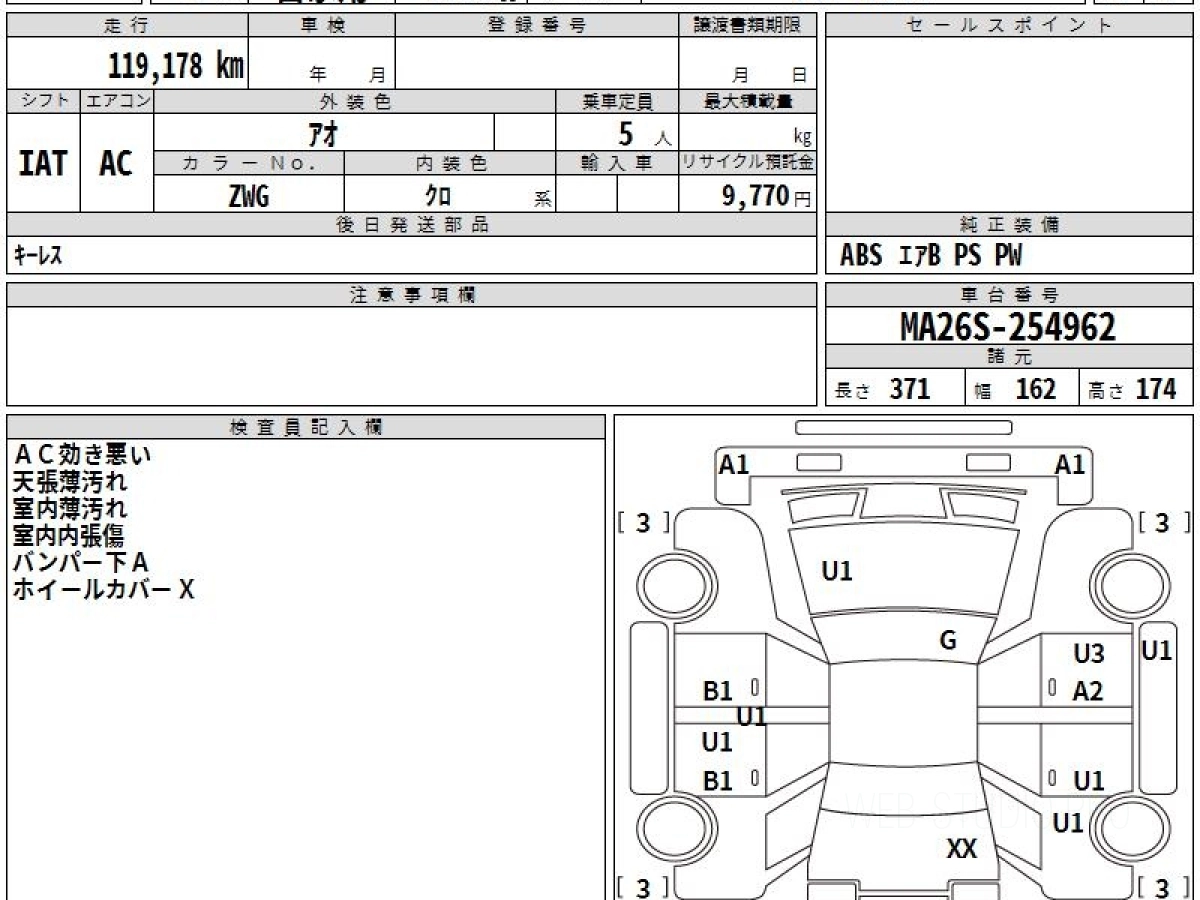Click the 検査員記入欄 header

pyautogui.click(x=306, y=427)
